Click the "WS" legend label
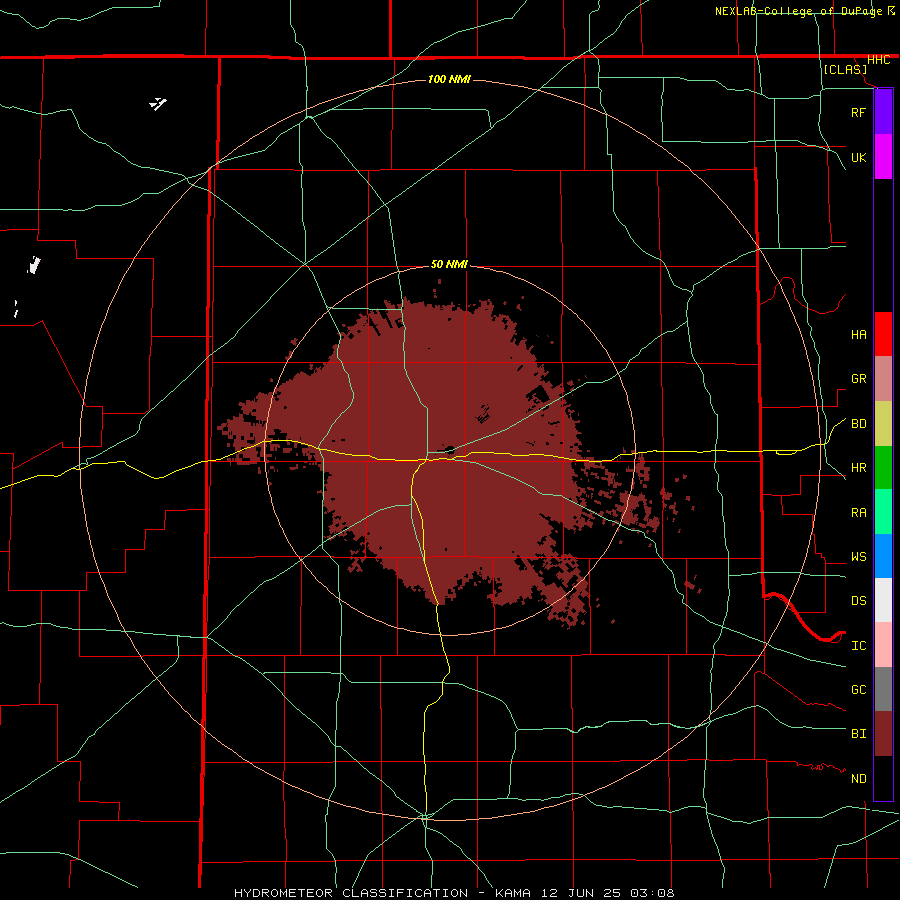The width and height of the screenshot is (900, 900). [858, 557]
